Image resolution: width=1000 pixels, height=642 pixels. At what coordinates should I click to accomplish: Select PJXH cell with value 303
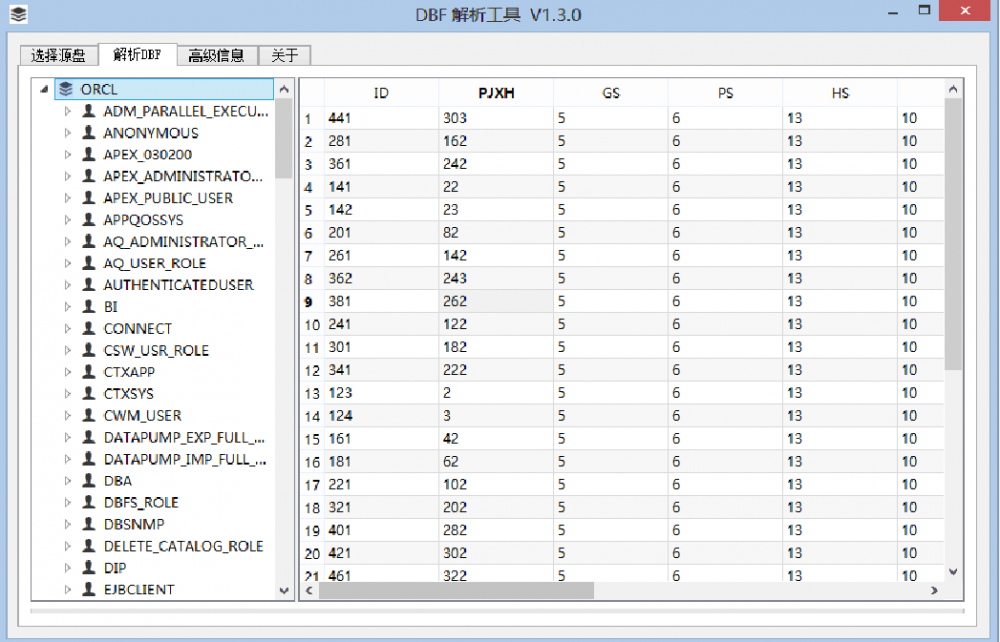496,118
